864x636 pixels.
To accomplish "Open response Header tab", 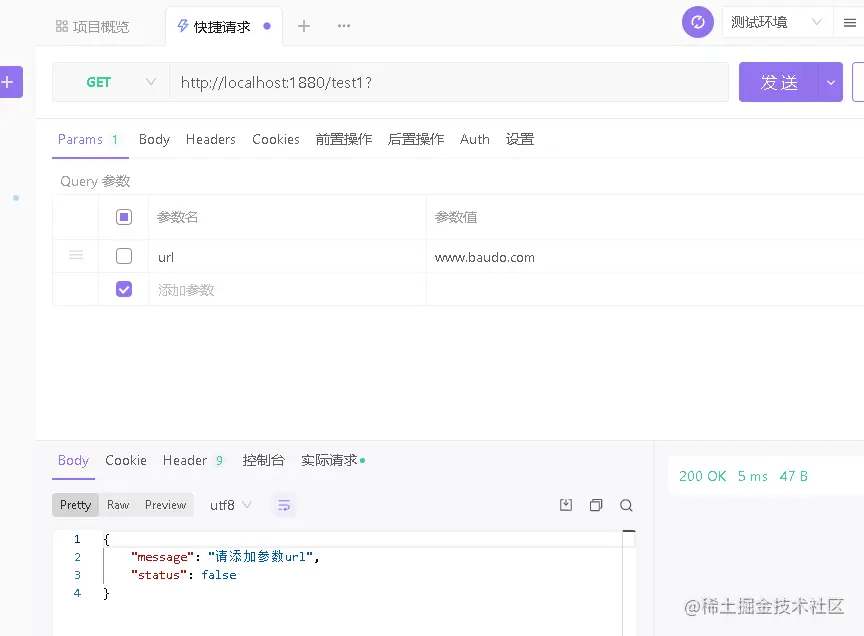I will 193,460.
